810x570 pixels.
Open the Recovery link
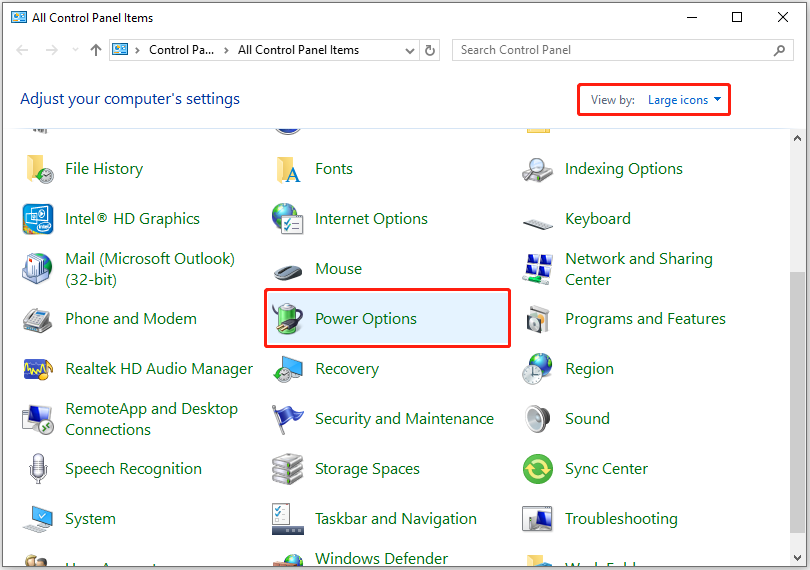[347, 369]
